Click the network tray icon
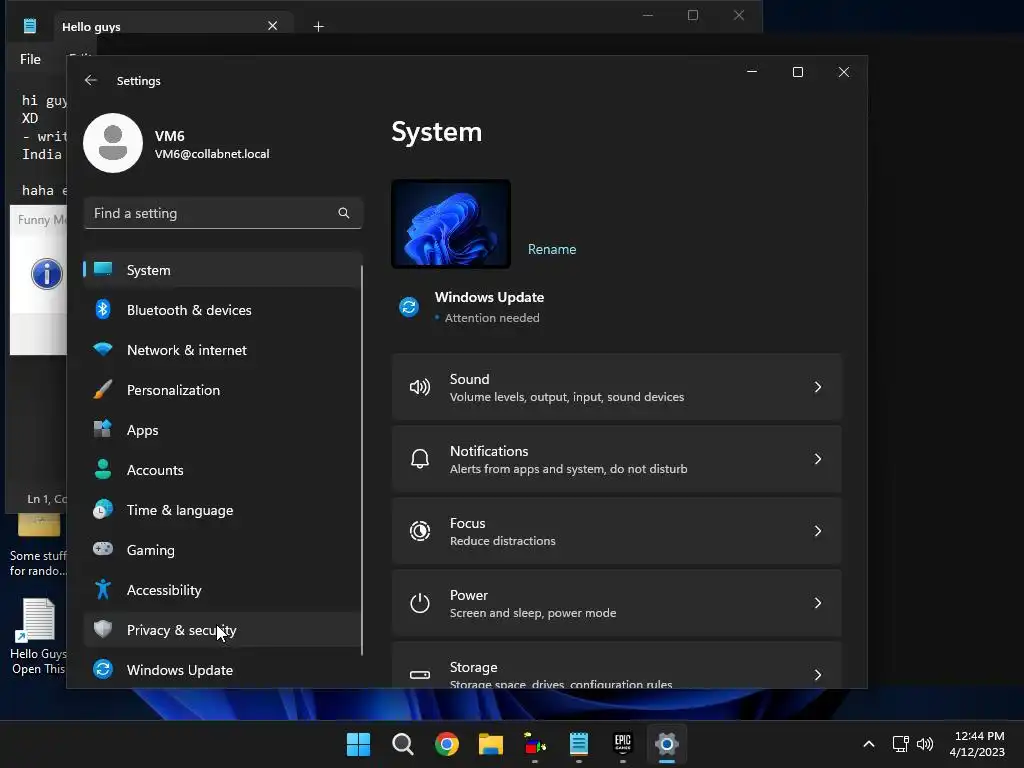Image resolution: width=1024 pixels, height=768 pixels. coord(901,744)
